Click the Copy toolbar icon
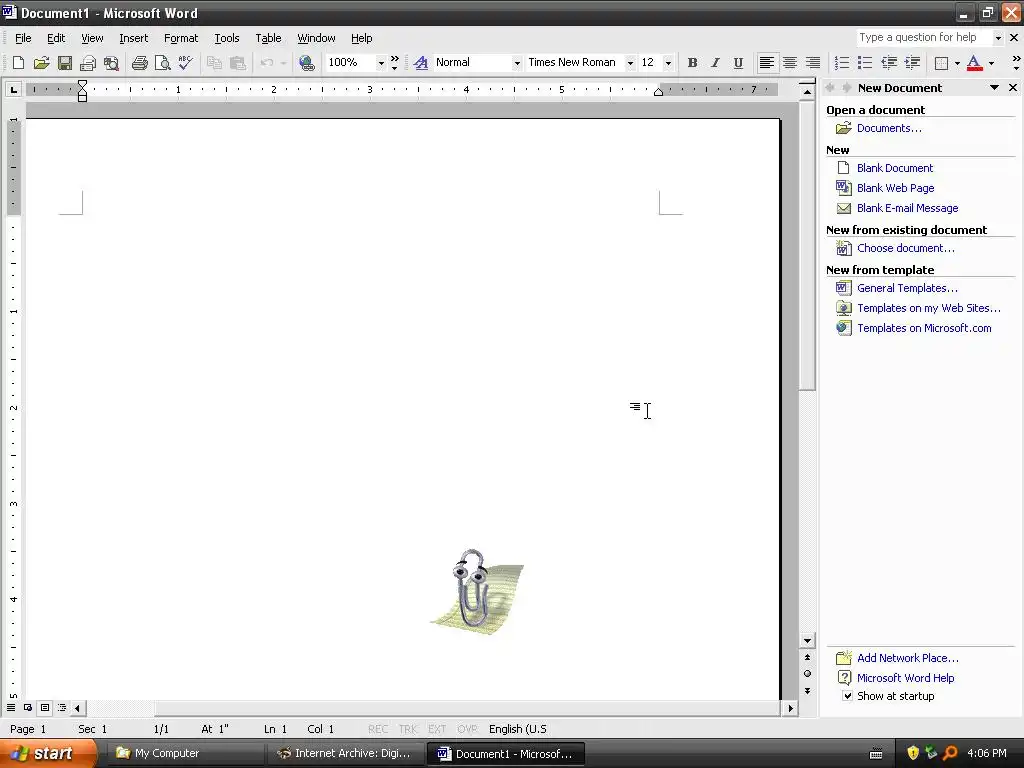1024x768 pixels. click(214, 63)
